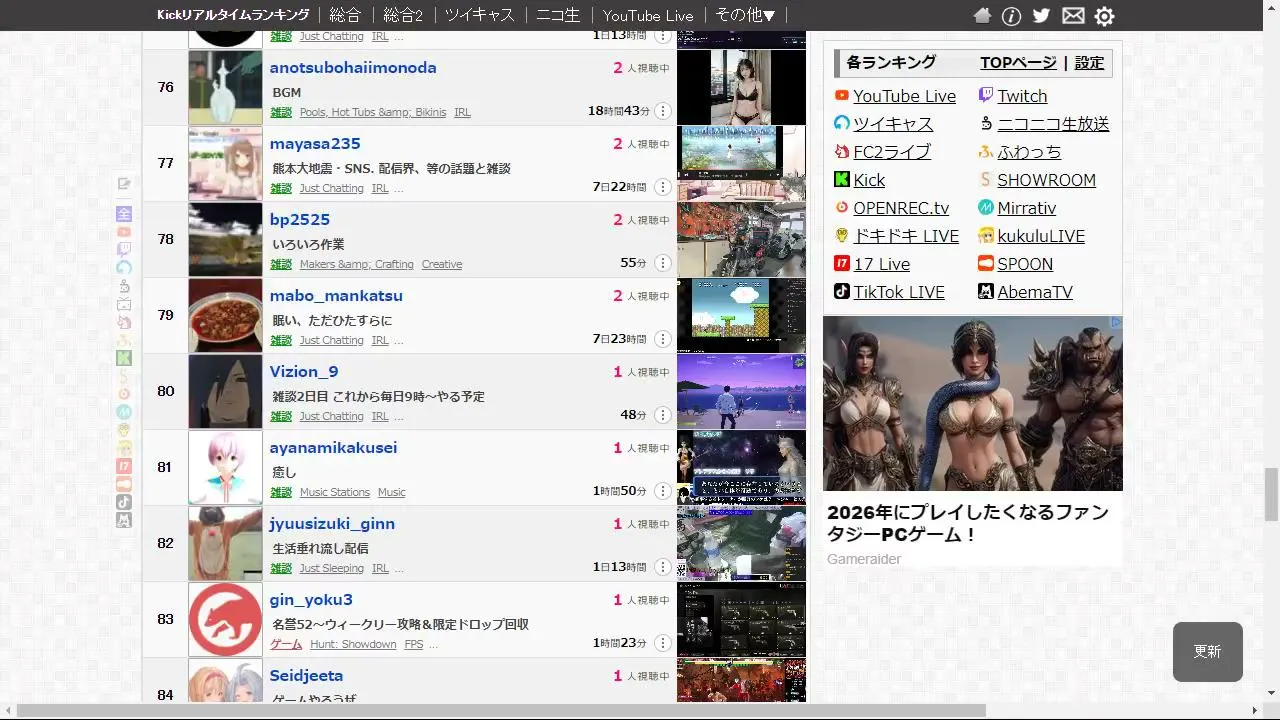This screenshot has height=720, width=1280.
Task: Select the TwitCasting swirl icon in left sidebar
Action: pyautogui.click(x=124, y=268)
